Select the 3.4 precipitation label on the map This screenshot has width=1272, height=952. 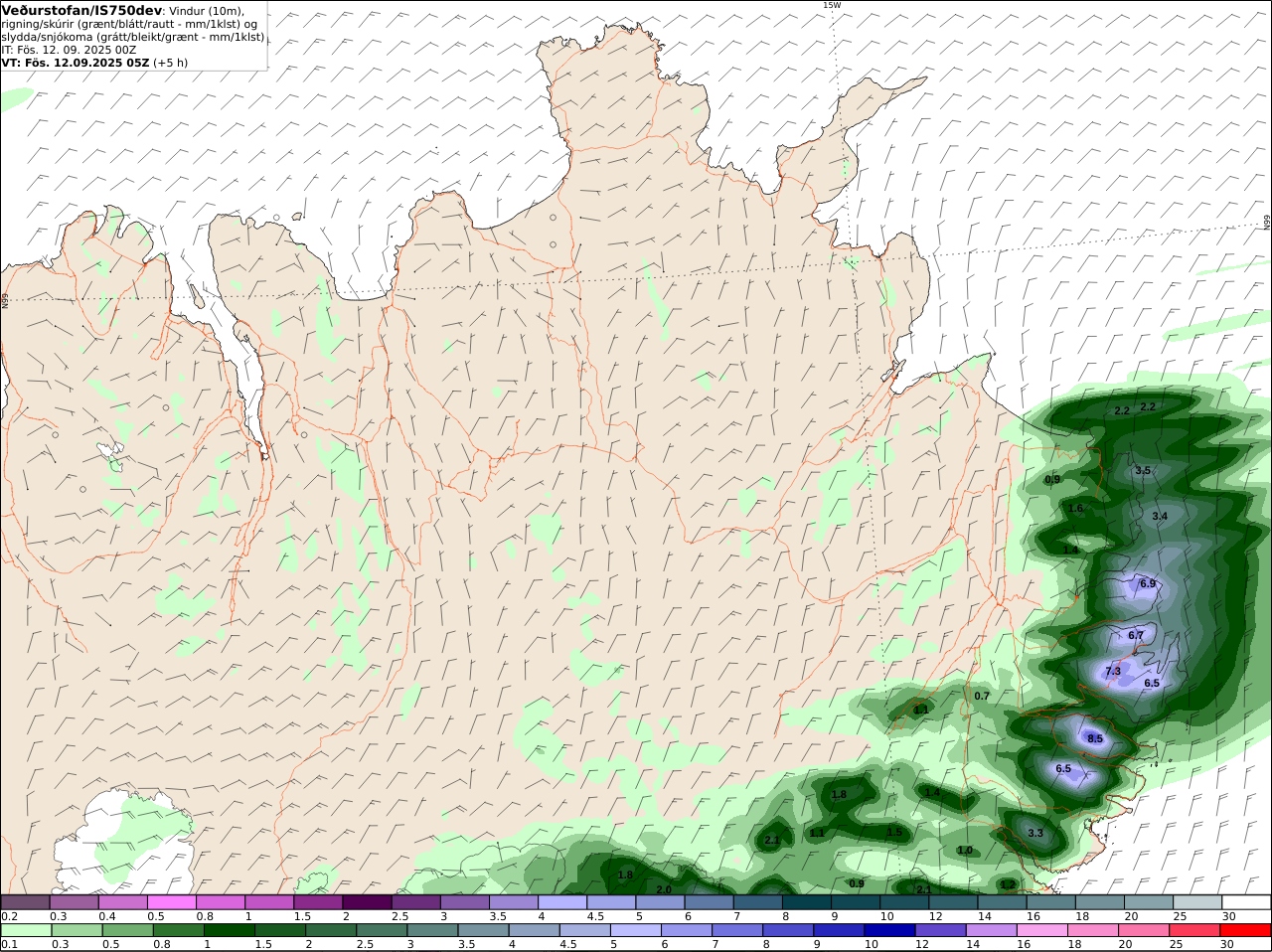pyautogui.click(x=1160, y=516)
